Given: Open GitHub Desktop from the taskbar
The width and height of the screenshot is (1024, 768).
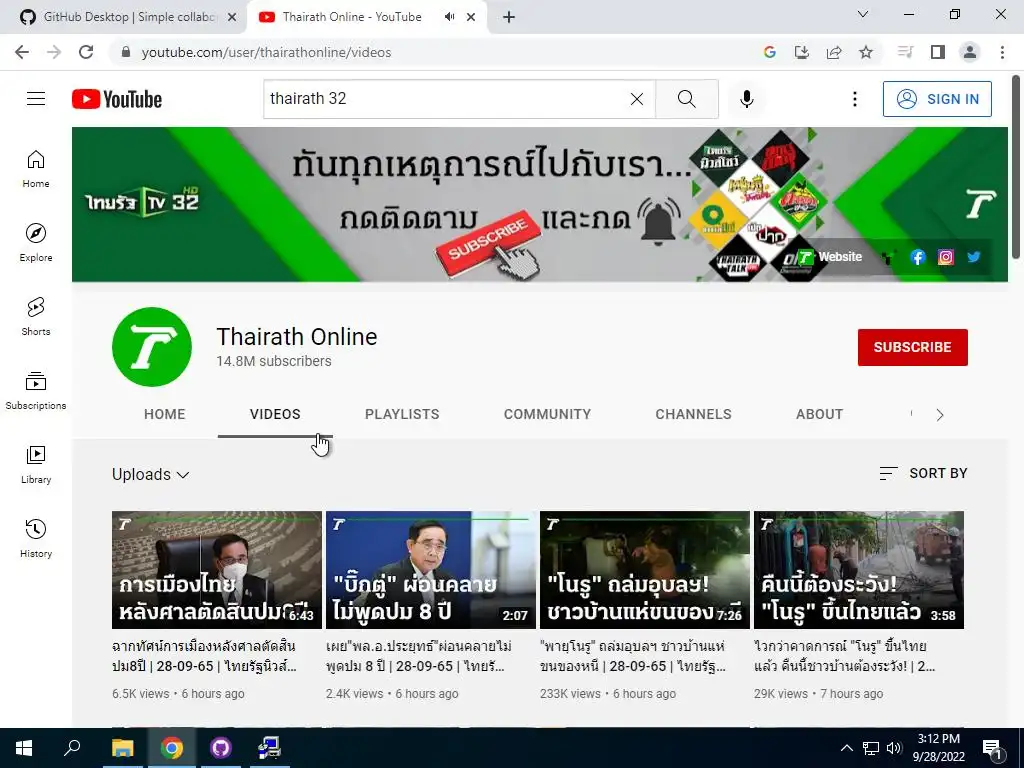Looking at the screenshot, I should coord(221,748).
